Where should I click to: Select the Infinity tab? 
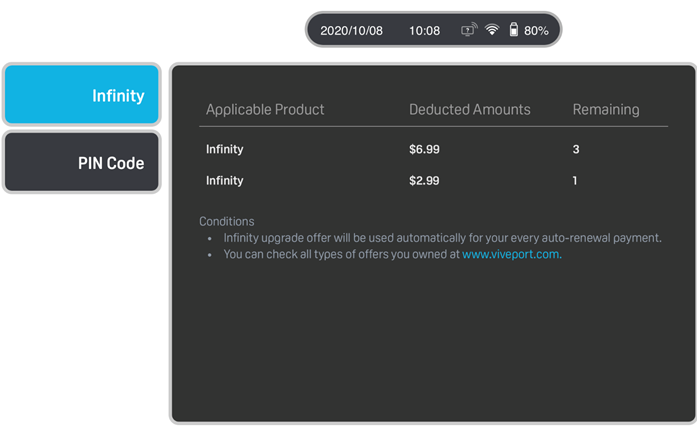click(x=81, y=95)
